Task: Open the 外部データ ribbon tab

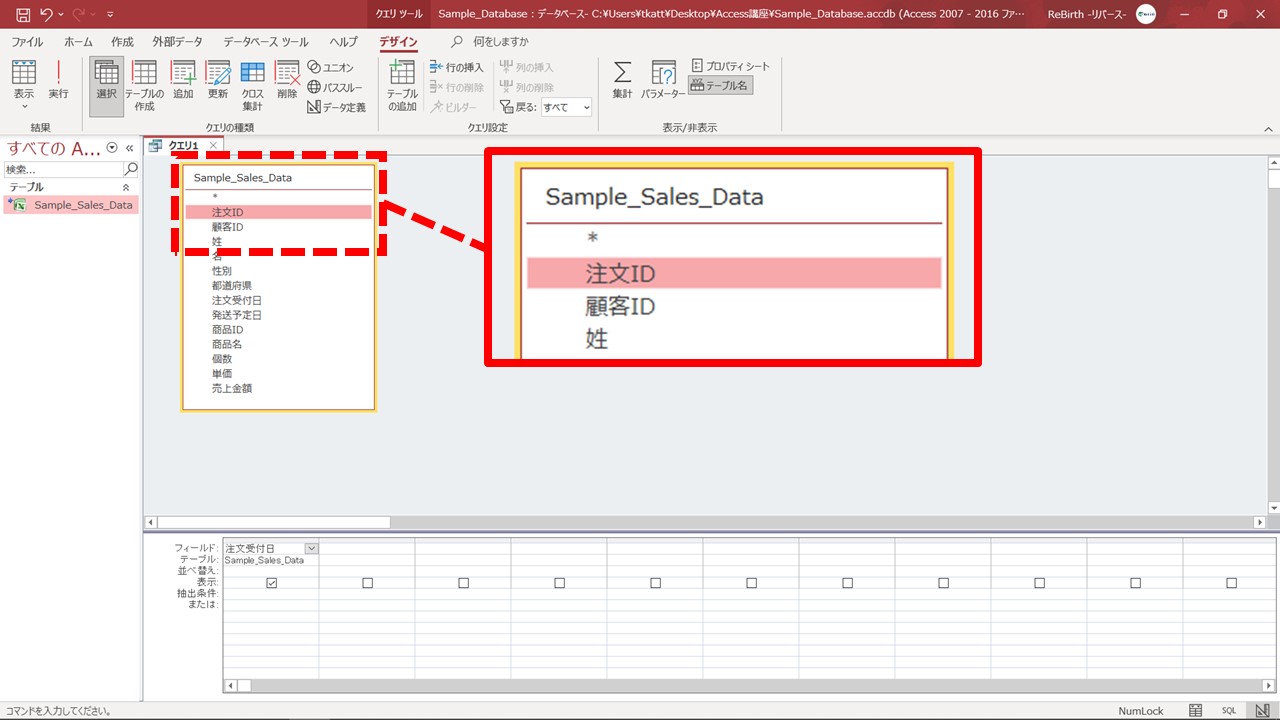Action: point(177,42)
